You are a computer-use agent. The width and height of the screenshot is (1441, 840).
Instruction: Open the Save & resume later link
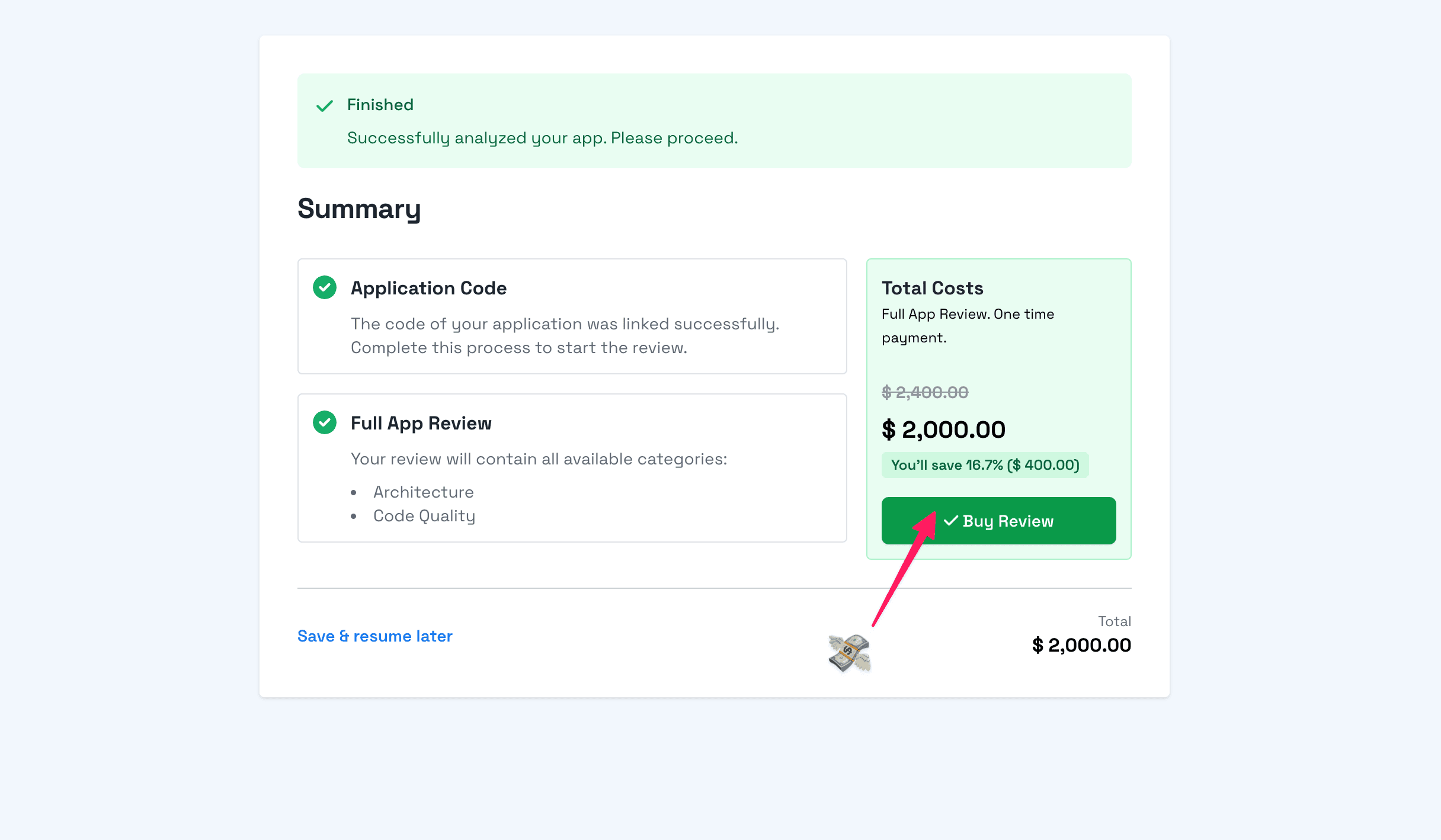pos(374,636)
